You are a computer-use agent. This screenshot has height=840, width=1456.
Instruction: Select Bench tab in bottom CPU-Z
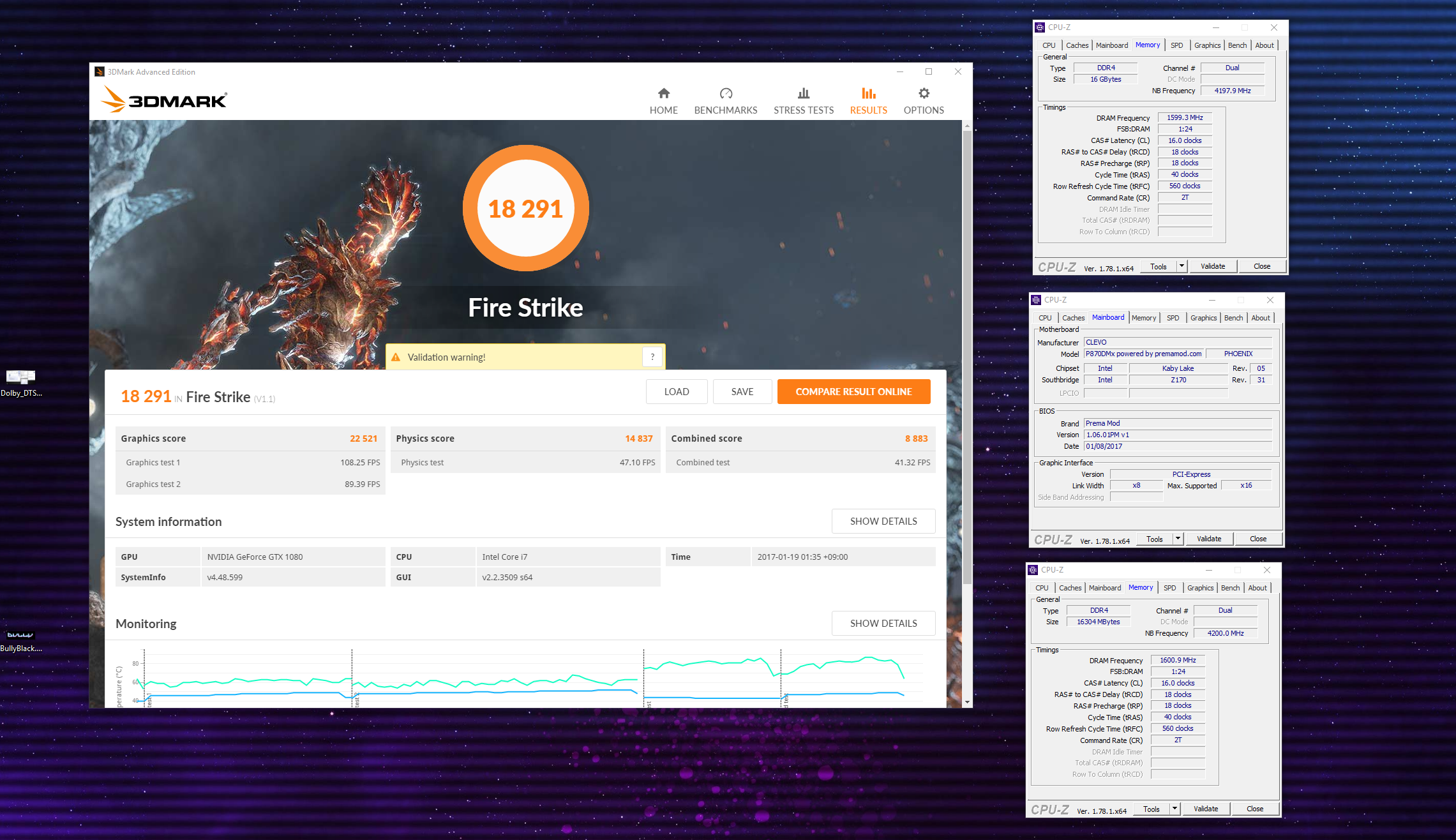[x=1230, y=588]
